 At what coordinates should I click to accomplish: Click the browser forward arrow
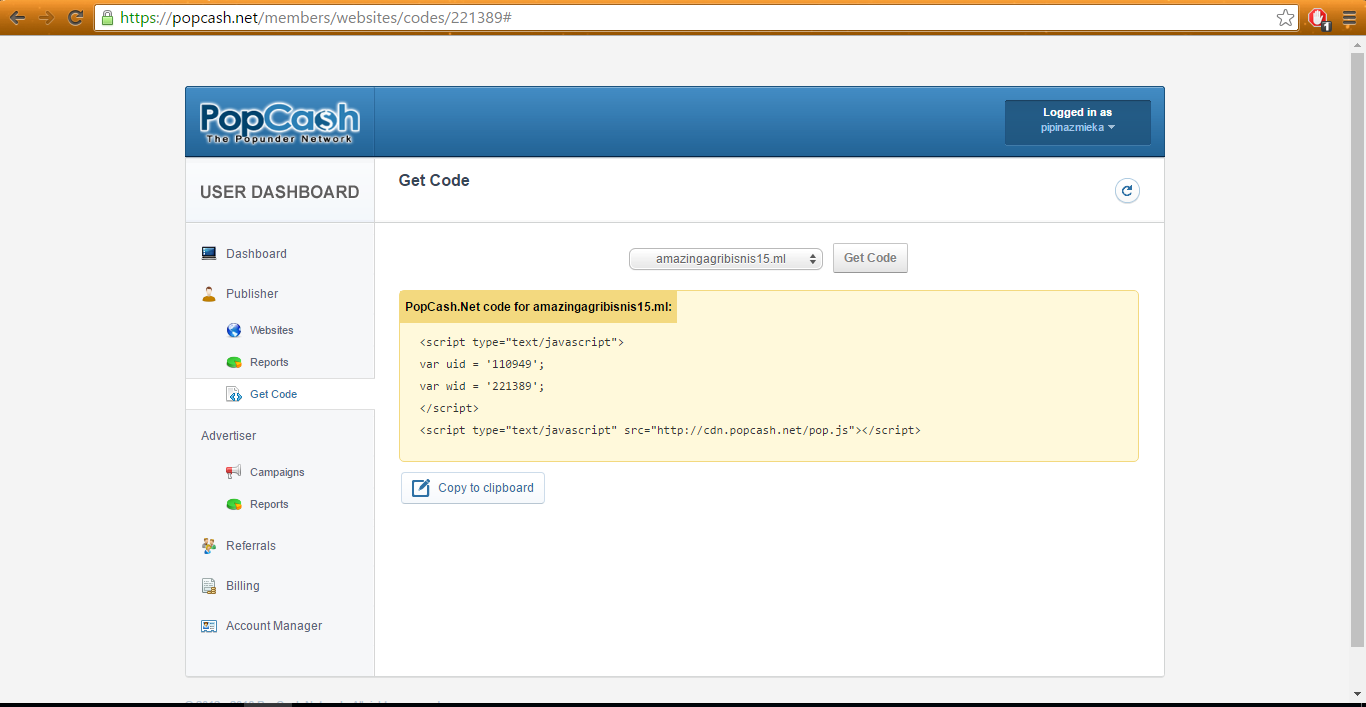click(46, 17)
